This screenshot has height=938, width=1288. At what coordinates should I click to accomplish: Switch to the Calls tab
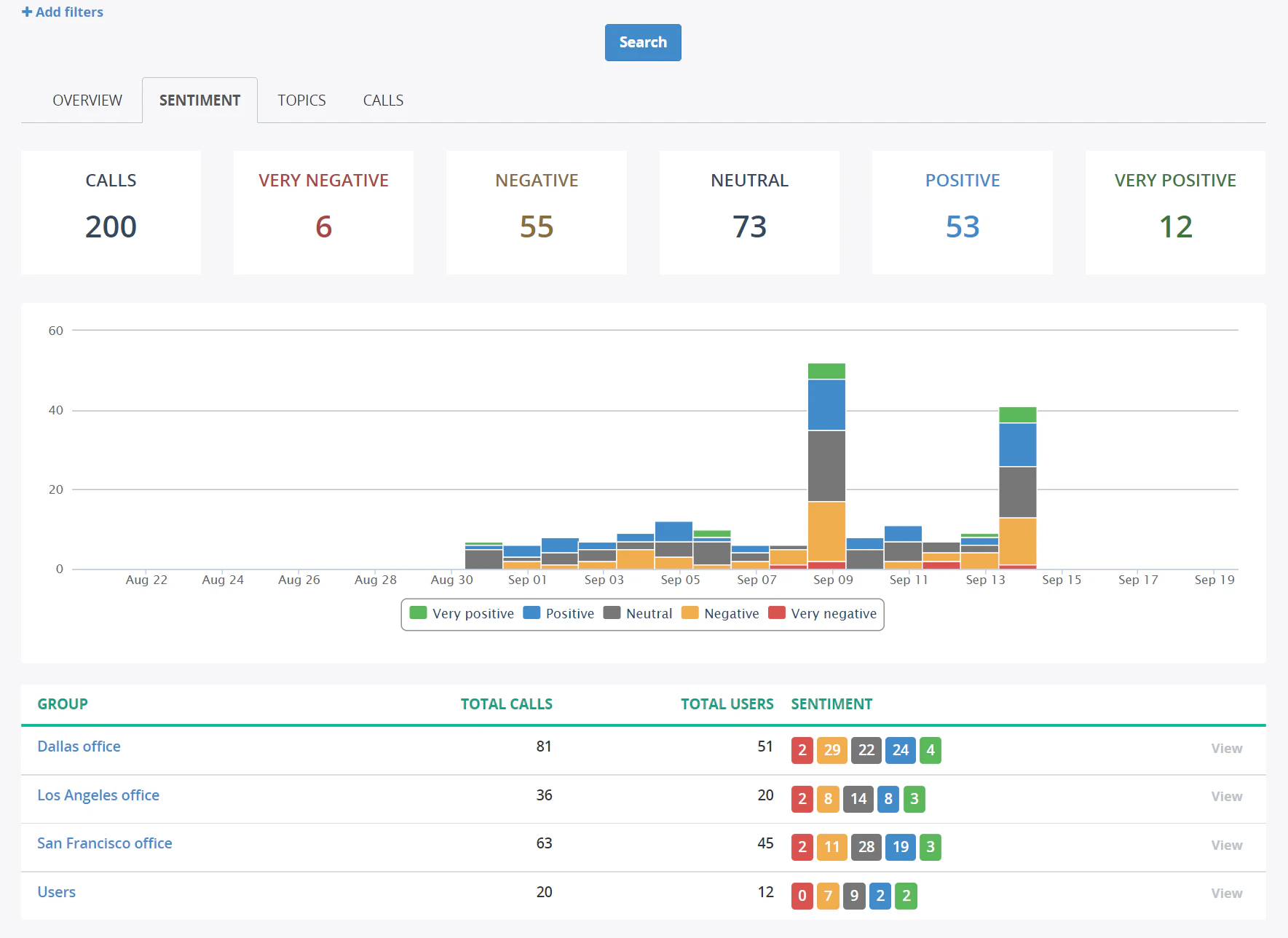tap(382, 100)
